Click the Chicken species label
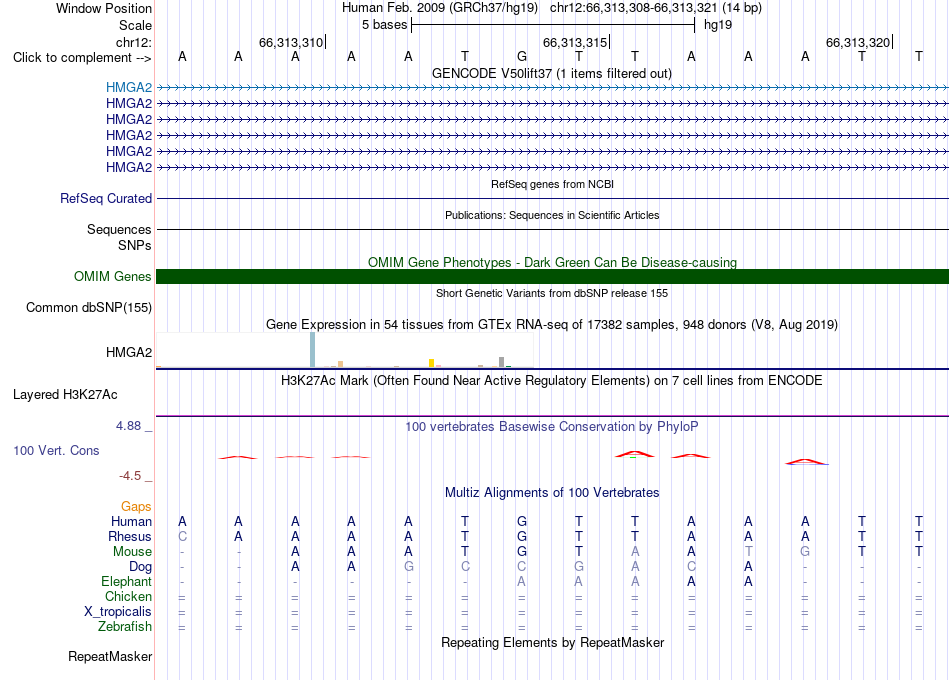The width and height of the screenshot is (950, 680). point(128,597)
